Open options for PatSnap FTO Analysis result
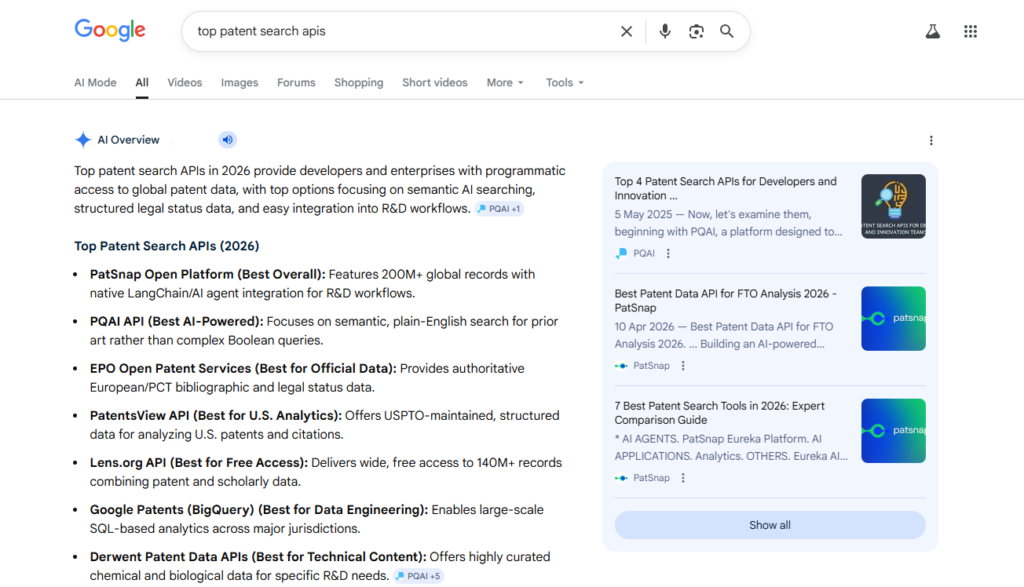 point(684,366)
